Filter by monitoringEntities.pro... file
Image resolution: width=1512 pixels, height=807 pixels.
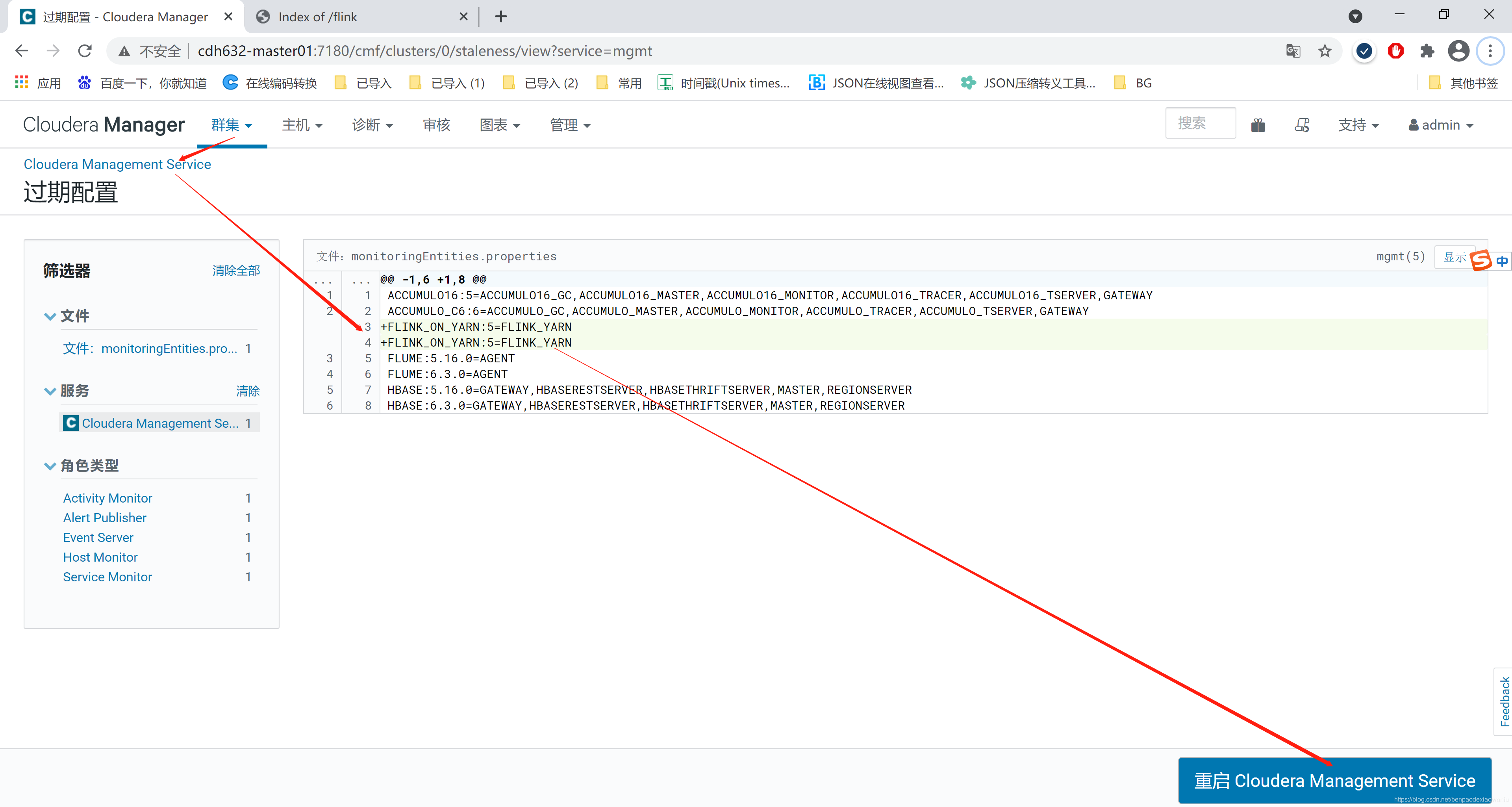click(x=150, y=349)
